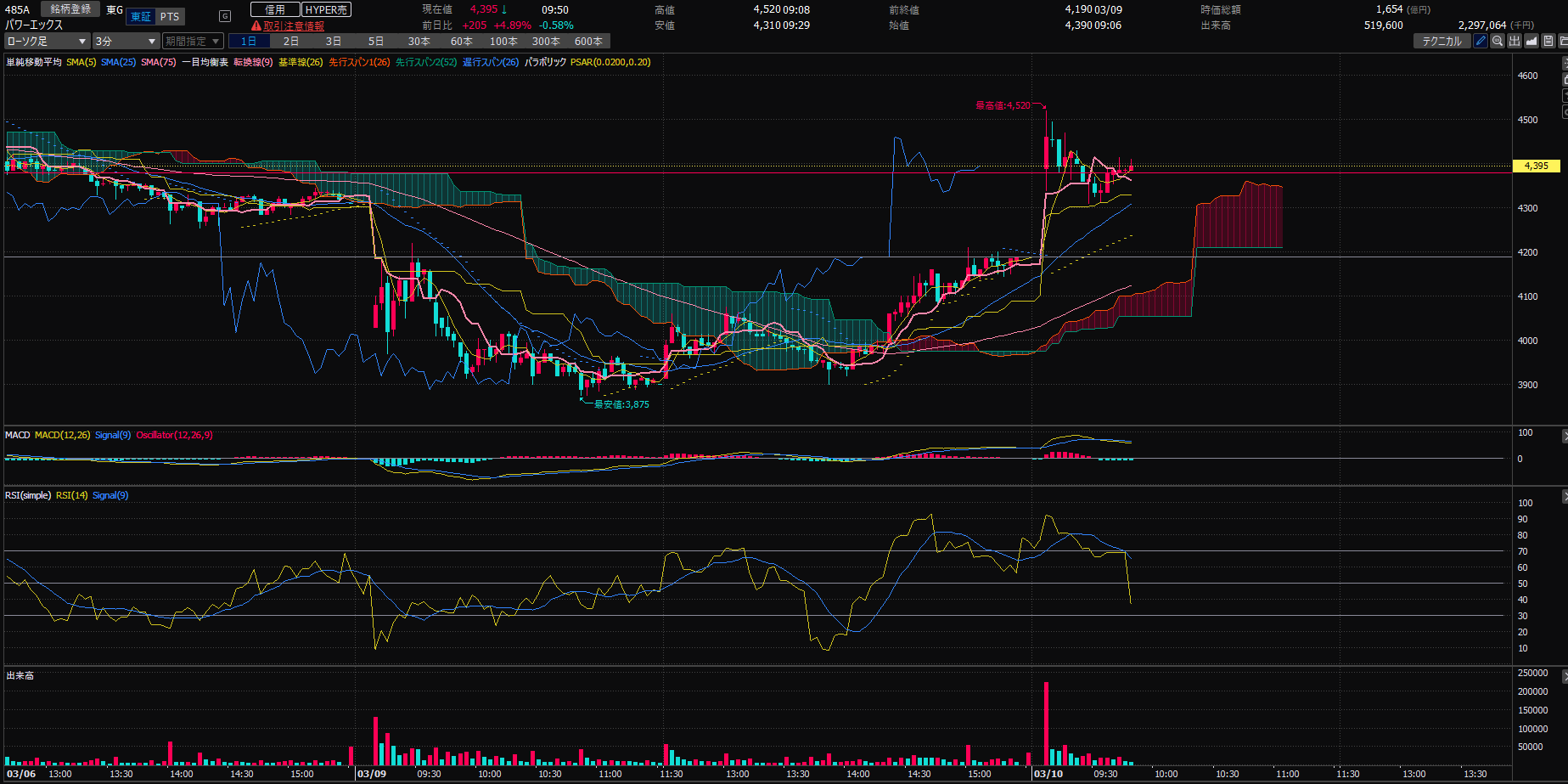Click the floppy disk save icon

pos(1548,41)
